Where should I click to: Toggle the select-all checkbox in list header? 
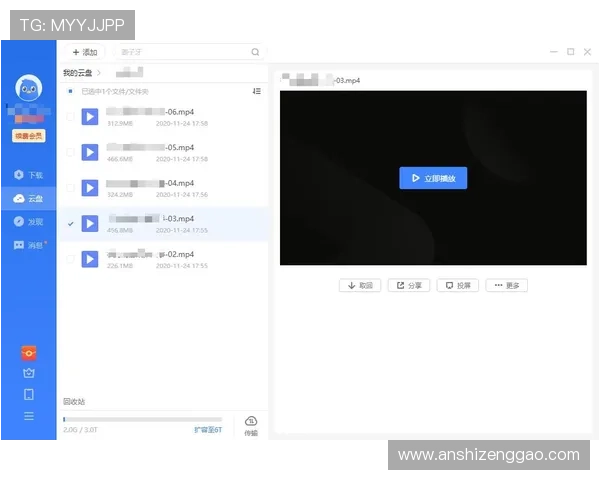(69, 91)
